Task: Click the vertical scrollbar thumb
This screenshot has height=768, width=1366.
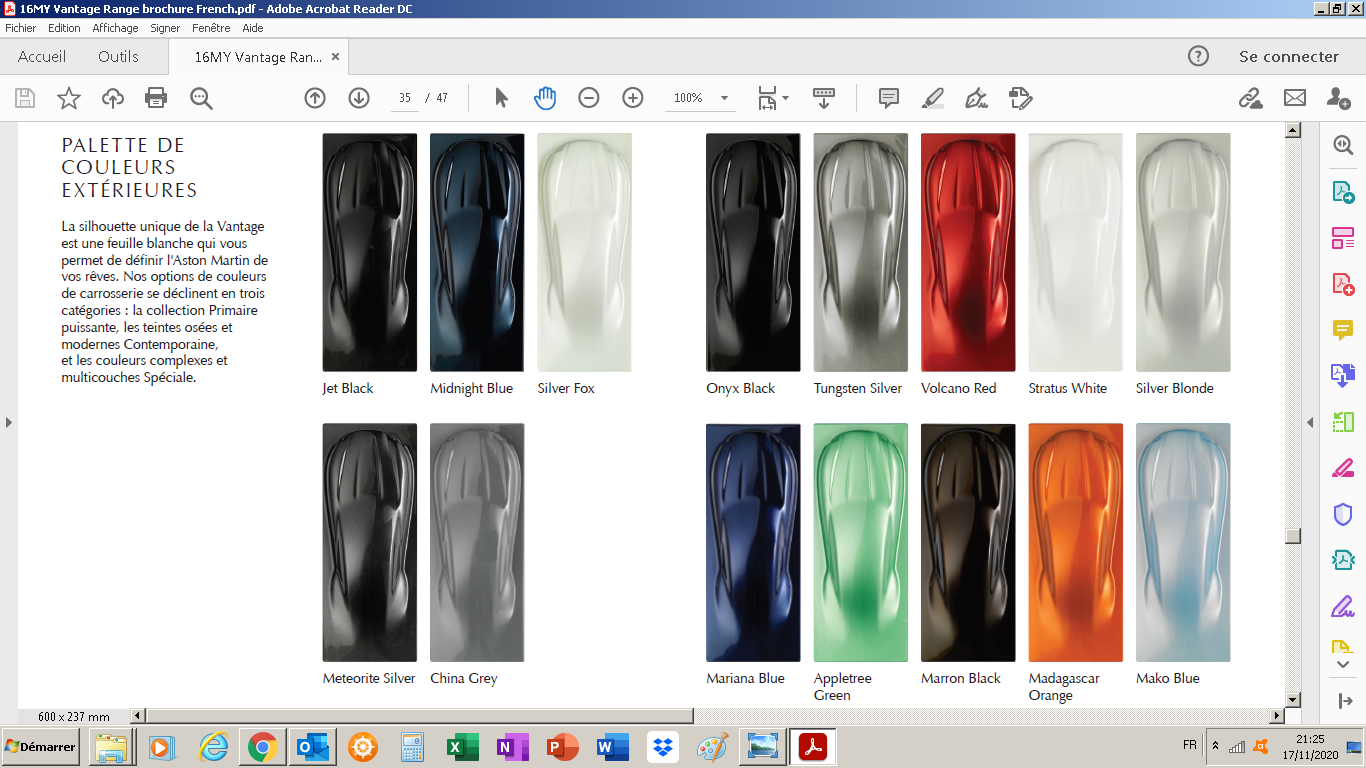Action: coord(1293,536)
